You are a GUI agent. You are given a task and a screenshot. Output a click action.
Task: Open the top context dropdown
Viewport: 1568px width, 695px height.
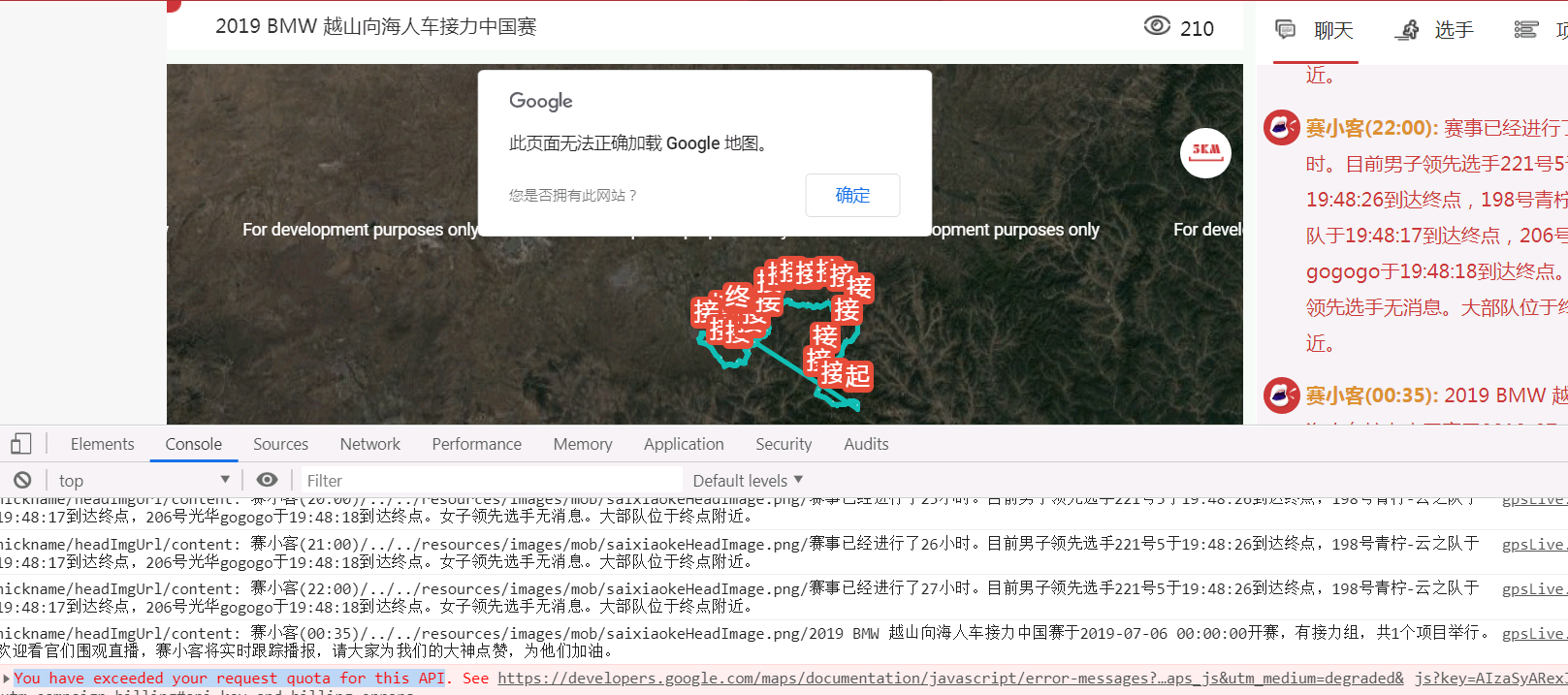click(144, 480)
